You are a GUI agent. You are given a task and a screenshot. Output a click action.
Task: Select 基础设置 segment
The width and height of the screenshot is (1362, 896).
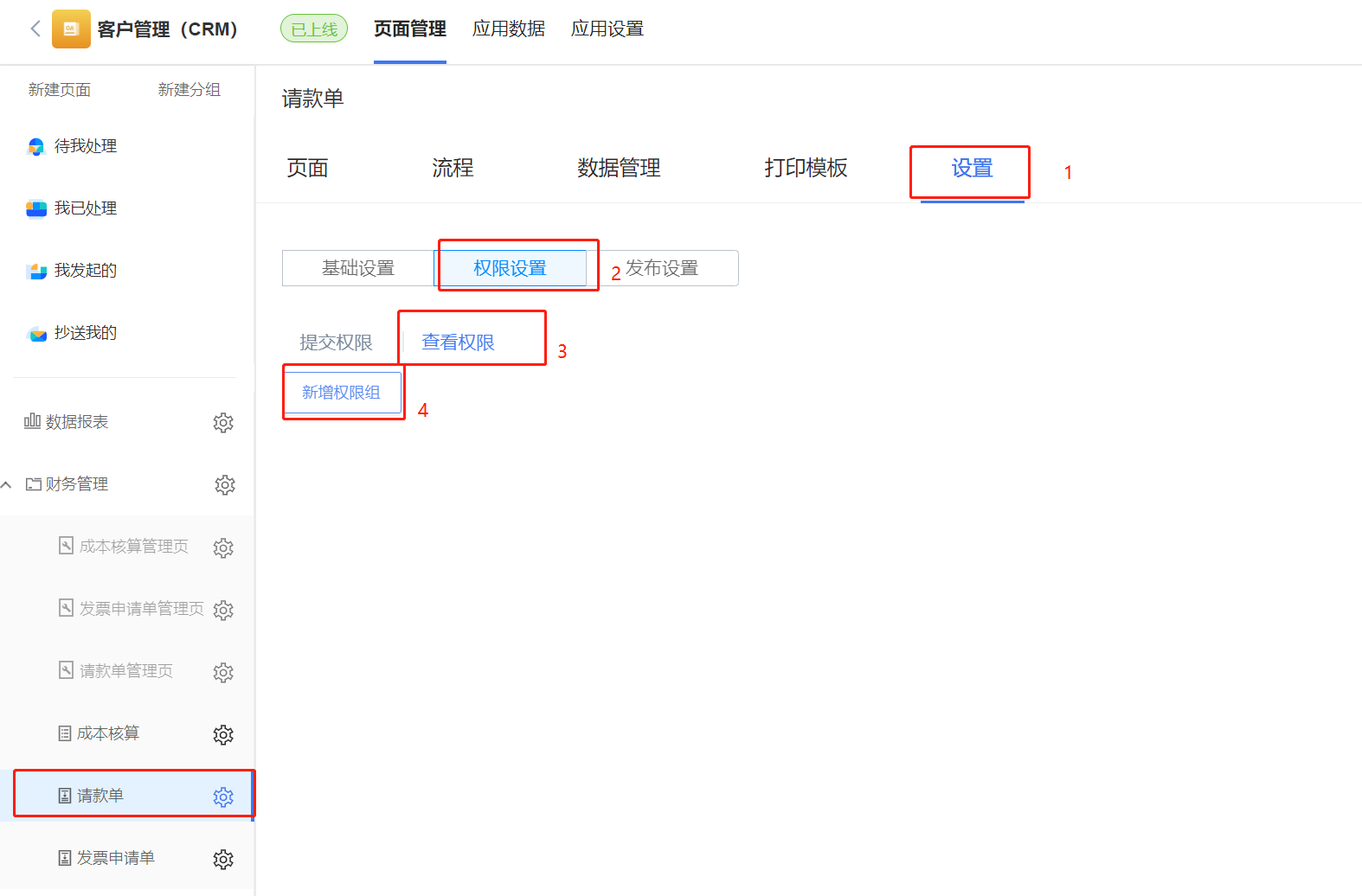click(358, 268)
